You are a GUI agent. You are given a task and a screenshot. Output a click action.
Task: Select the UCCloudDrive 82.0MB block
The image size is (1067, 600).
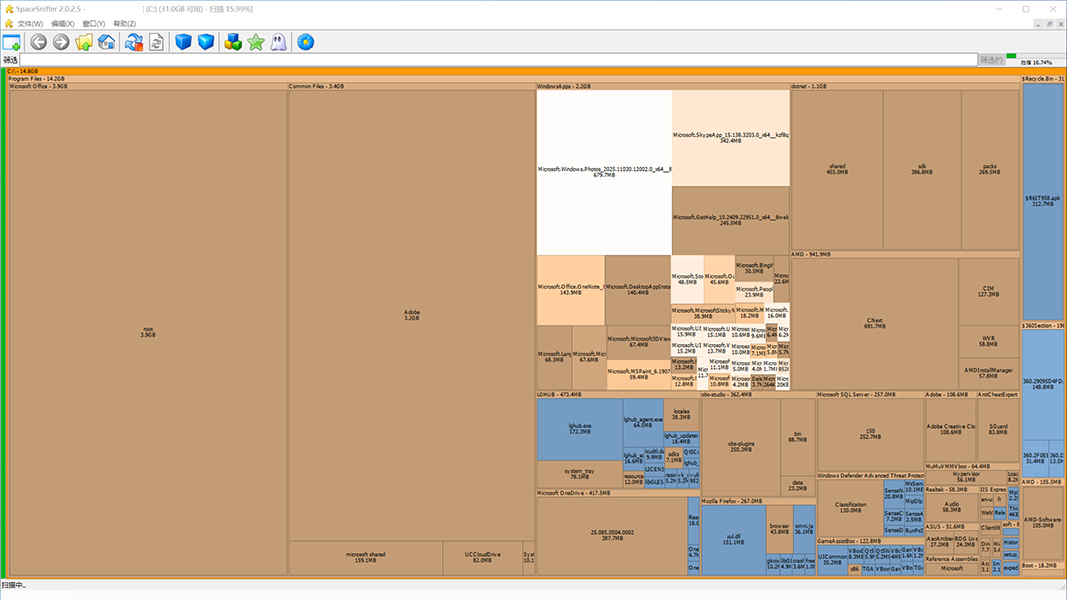(482, 558)
